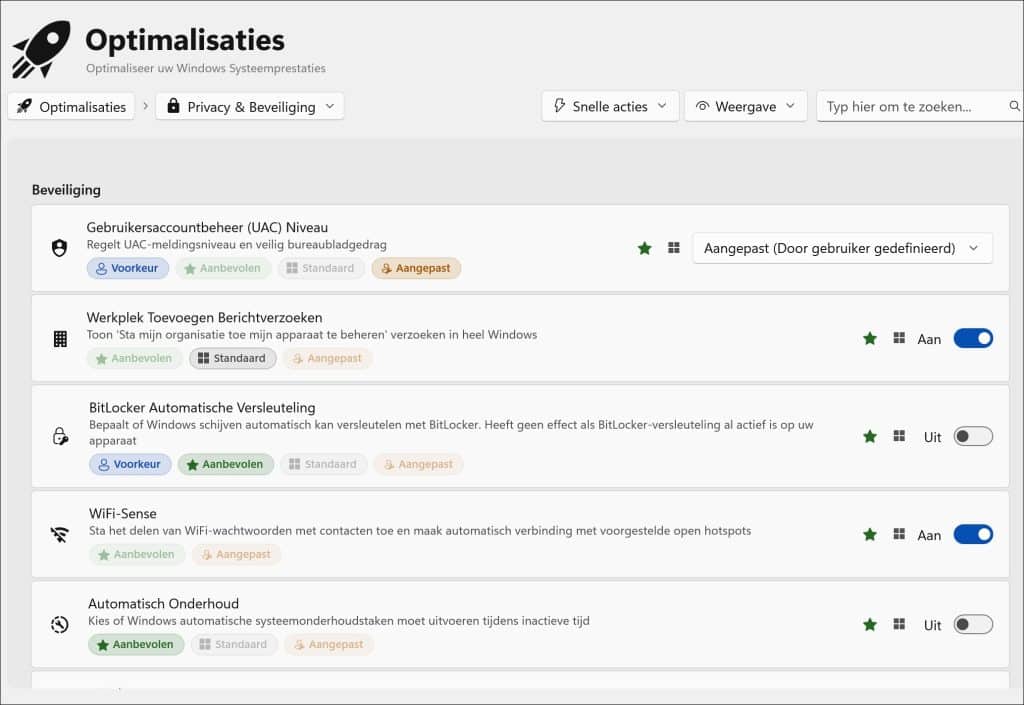Apply Aanbevolen preset for BitLocker
Screen dimensions: 1024x705
click(225, 464)
